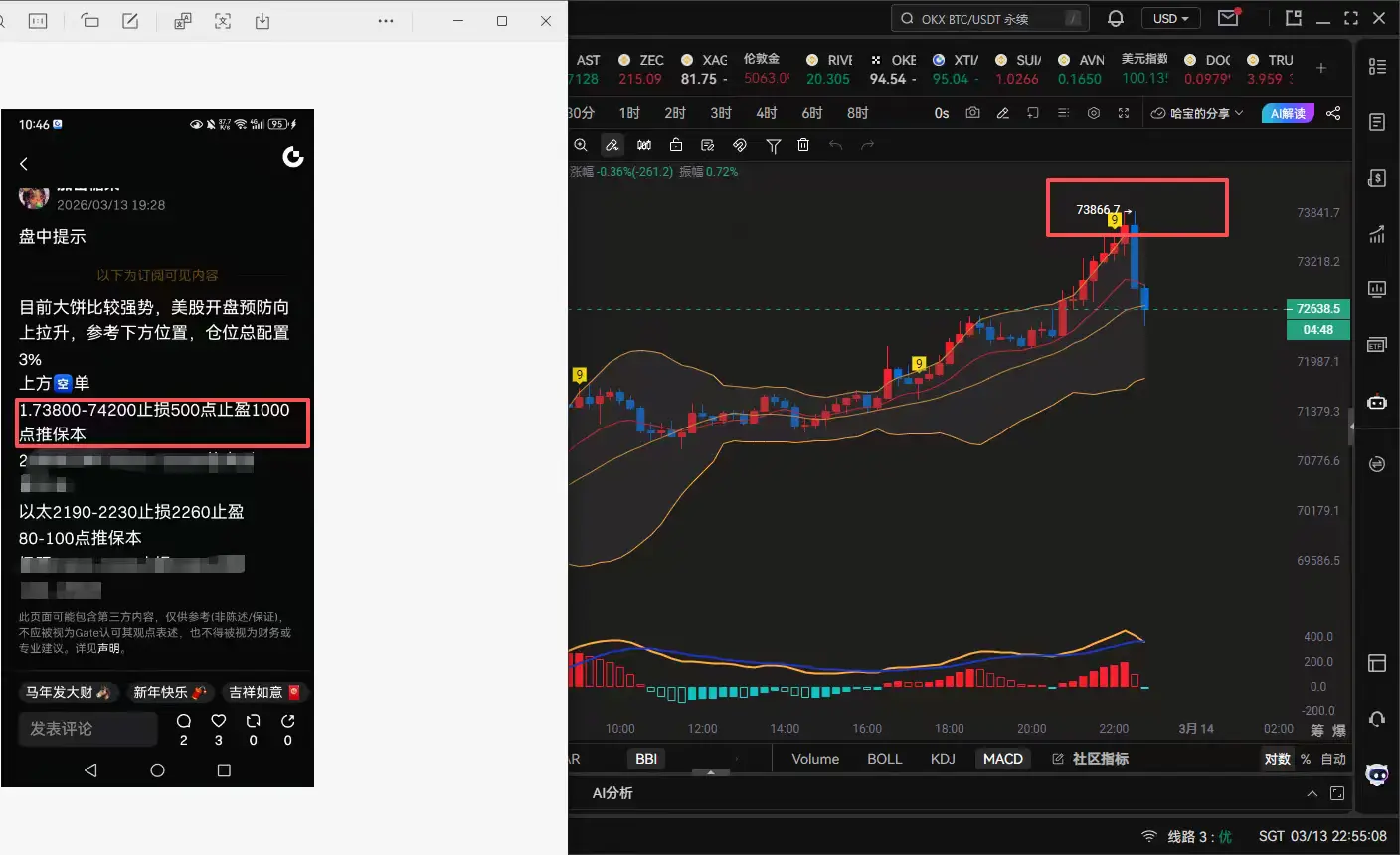
Task: Toggle the drawings lock icon
Action: [x=676, y=145]
